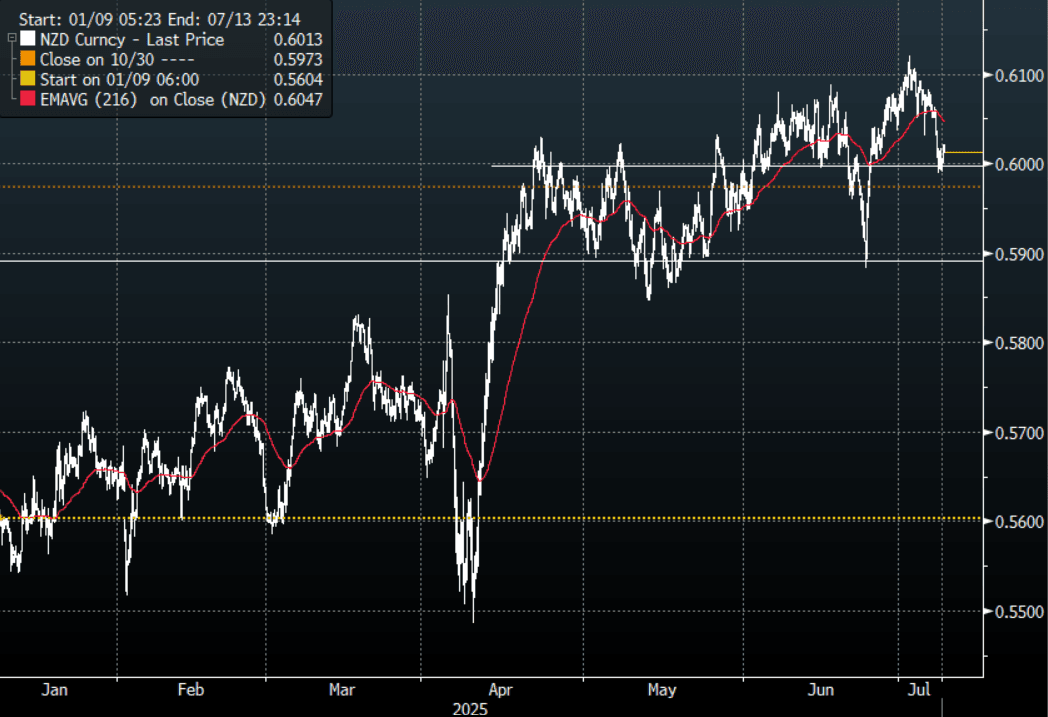
Task: Click the 0.5800 y-axis label
Action: pyautogui.click(x=1019, y=343)
